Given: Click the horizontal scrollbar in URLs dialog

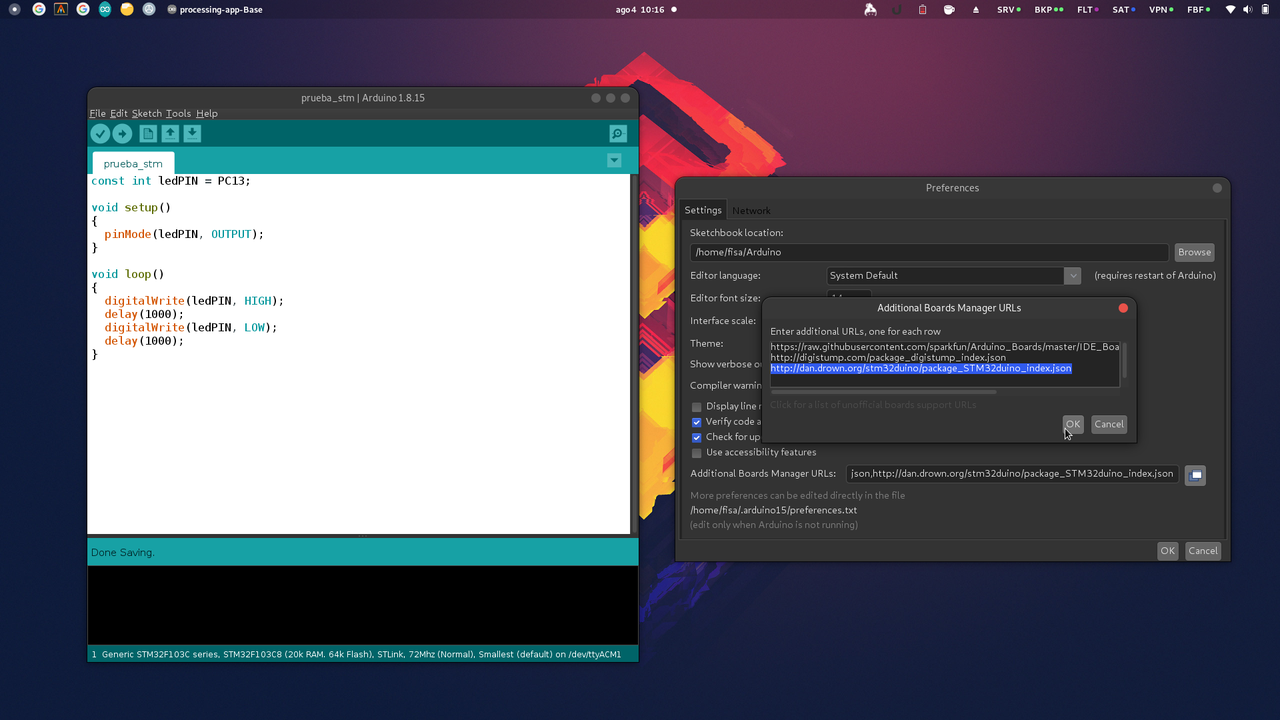Looking at the screenshot, I should [x=883, y=392].
